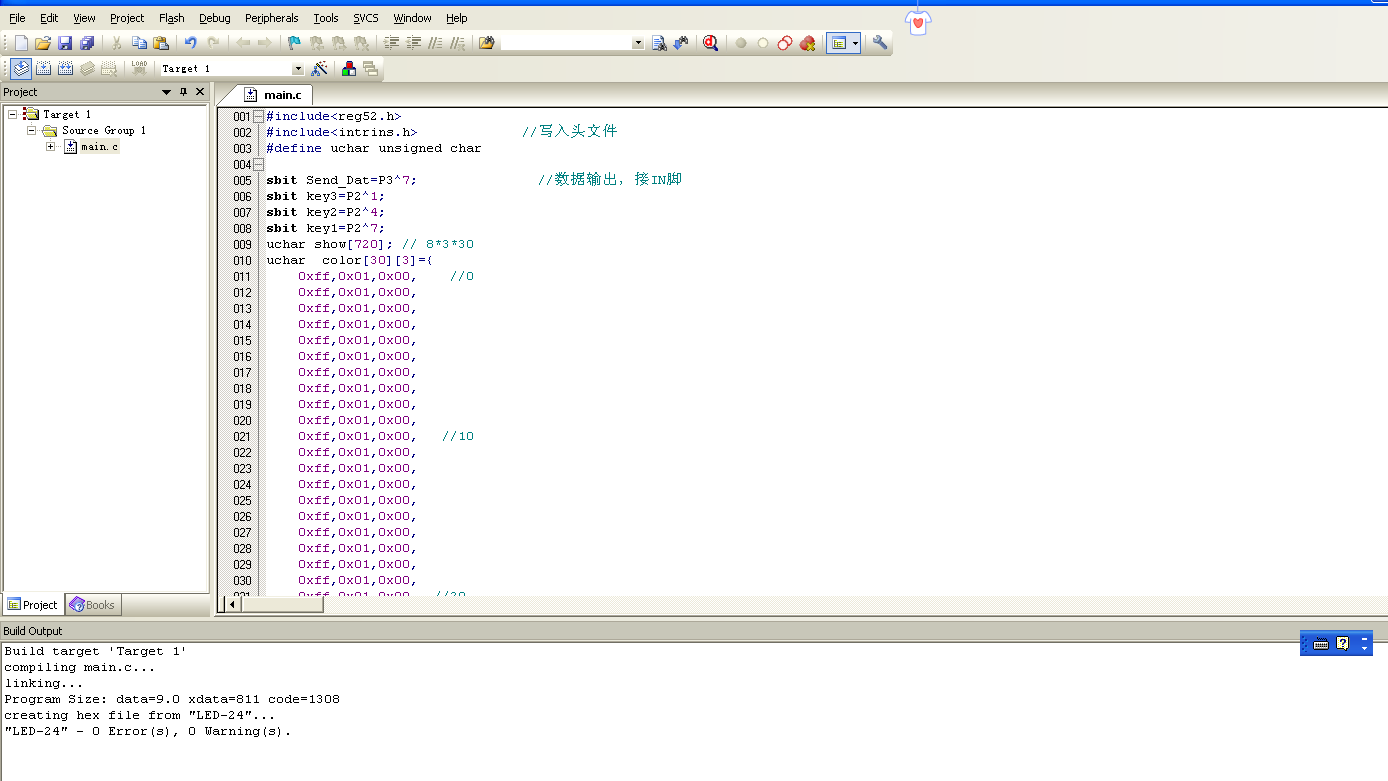Create a new file from the toolbar

21,43
